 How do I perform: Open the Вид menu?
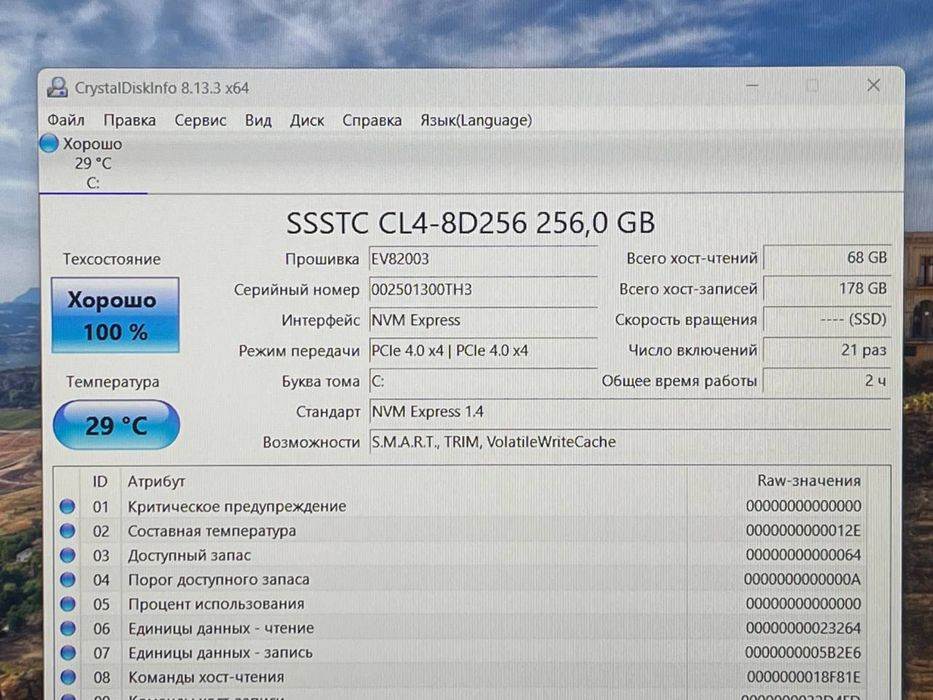tap(258, 120)
